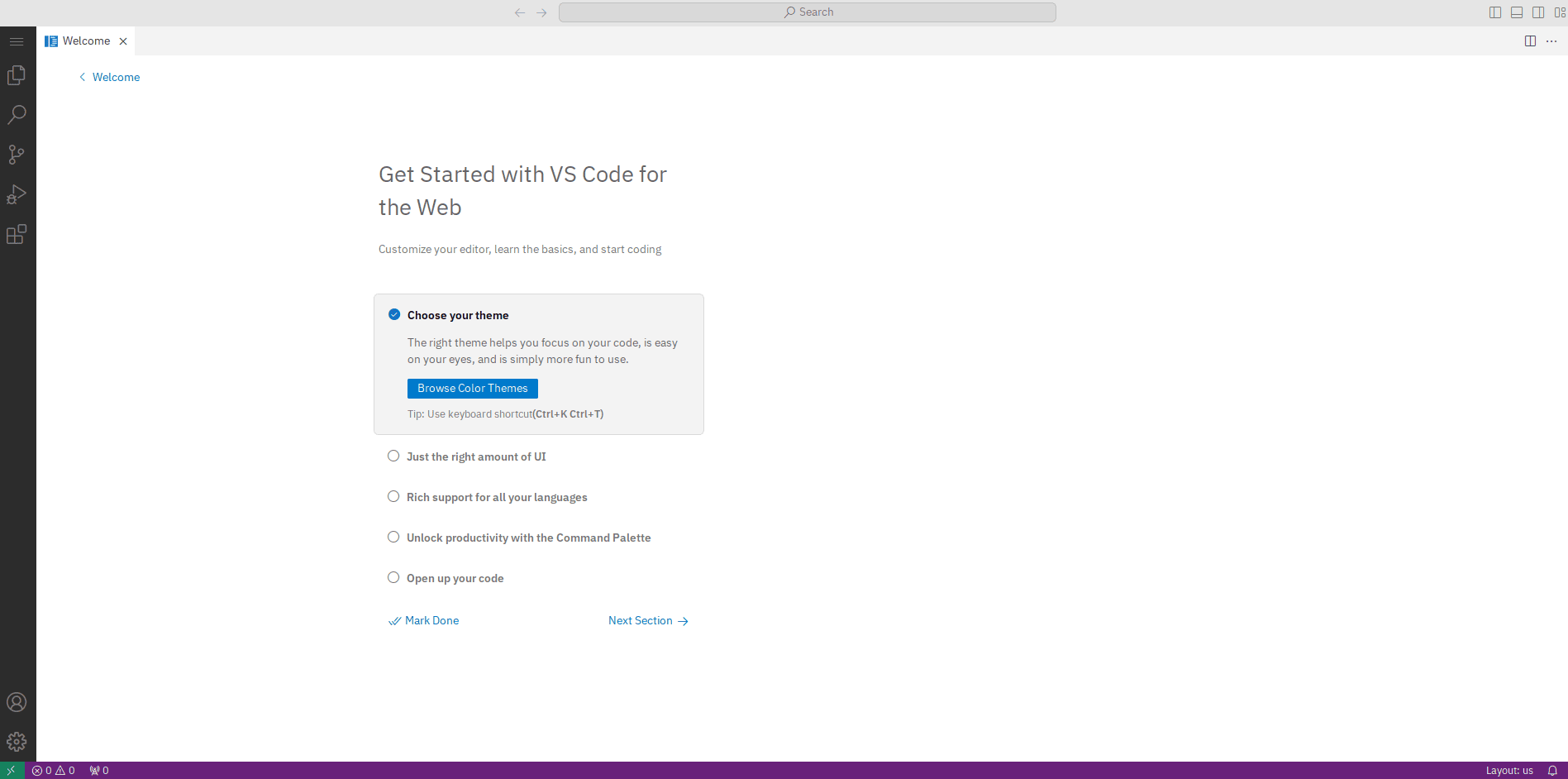The image size is (1568, 779).
Task: Mark the Open up your code step
Action: 455,577
